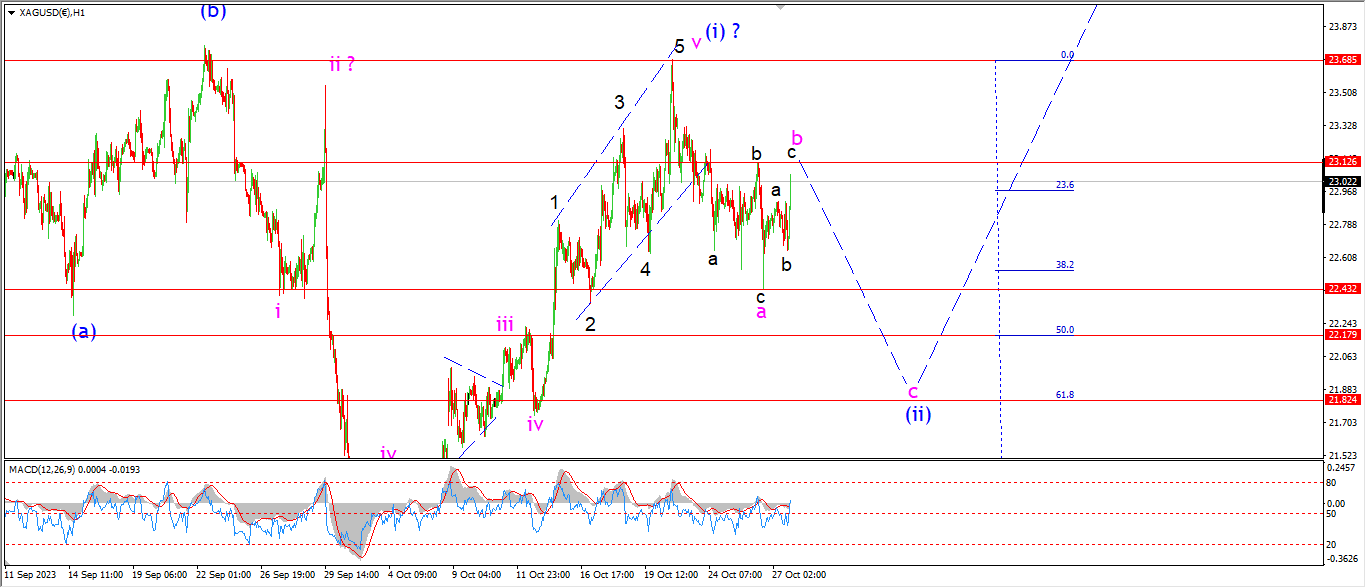This screenshot has height=588, width=1366.
Task: Click the arrow beside the XAGUSD symbol title
Action: (11, 12)
